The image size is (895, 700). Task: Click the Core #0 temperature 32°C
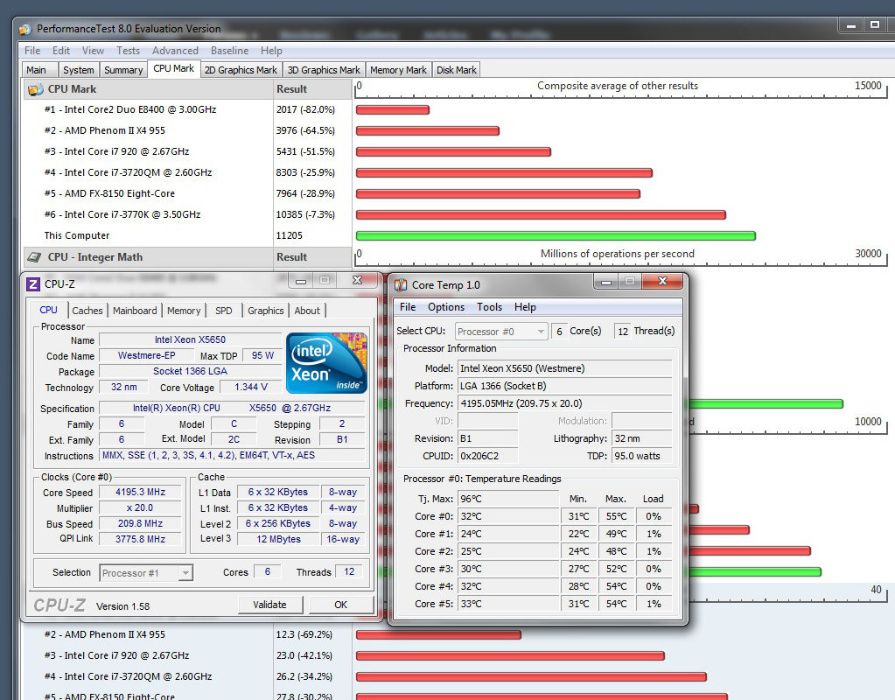coord(508,516)
